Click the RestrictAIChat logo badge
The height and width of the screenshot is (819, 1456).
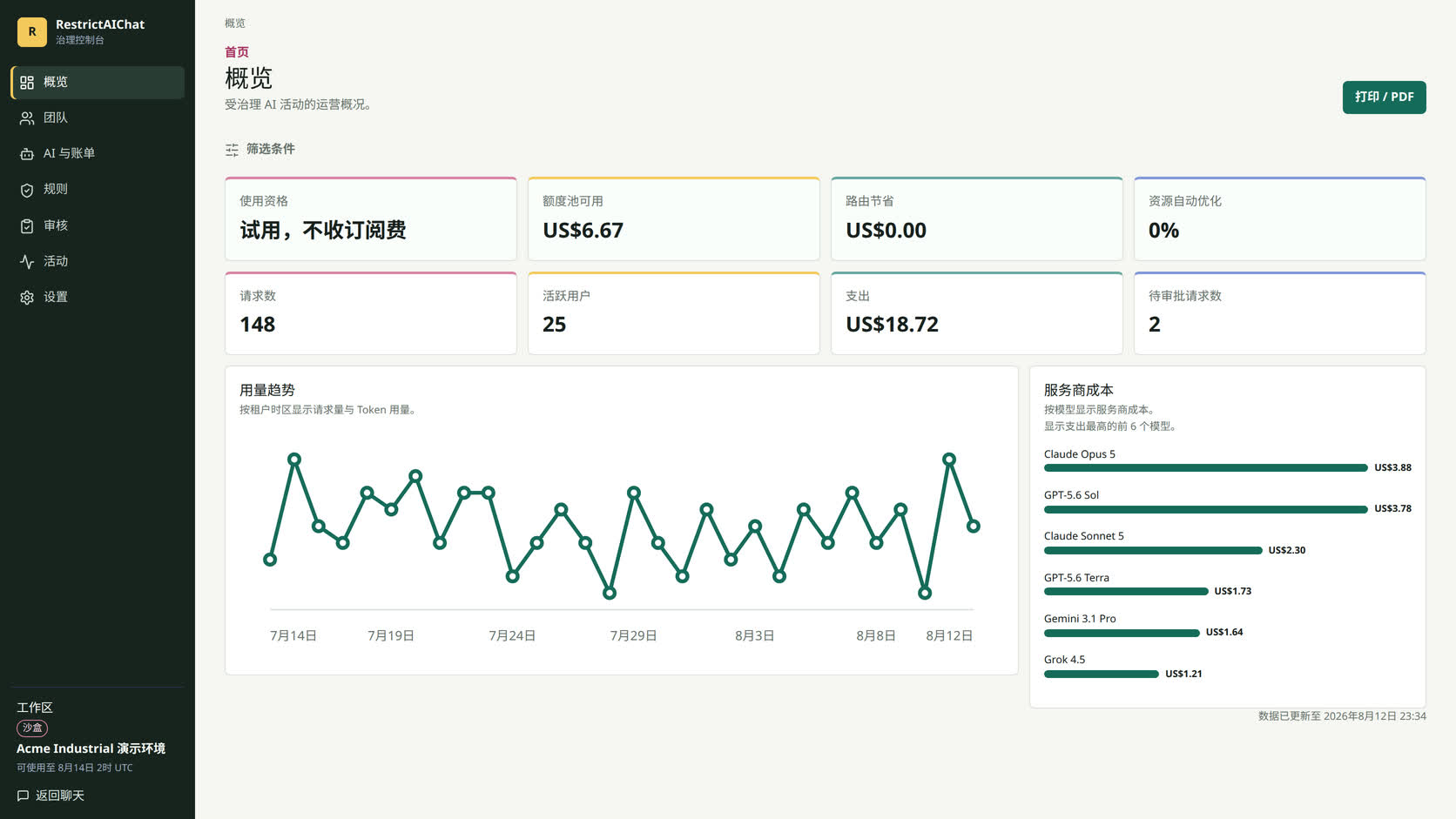coord(32,31)
